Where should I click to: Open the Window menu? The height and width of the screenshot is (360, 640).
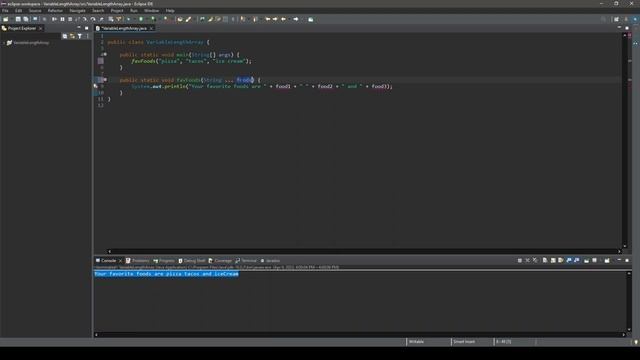click(151, 11)
